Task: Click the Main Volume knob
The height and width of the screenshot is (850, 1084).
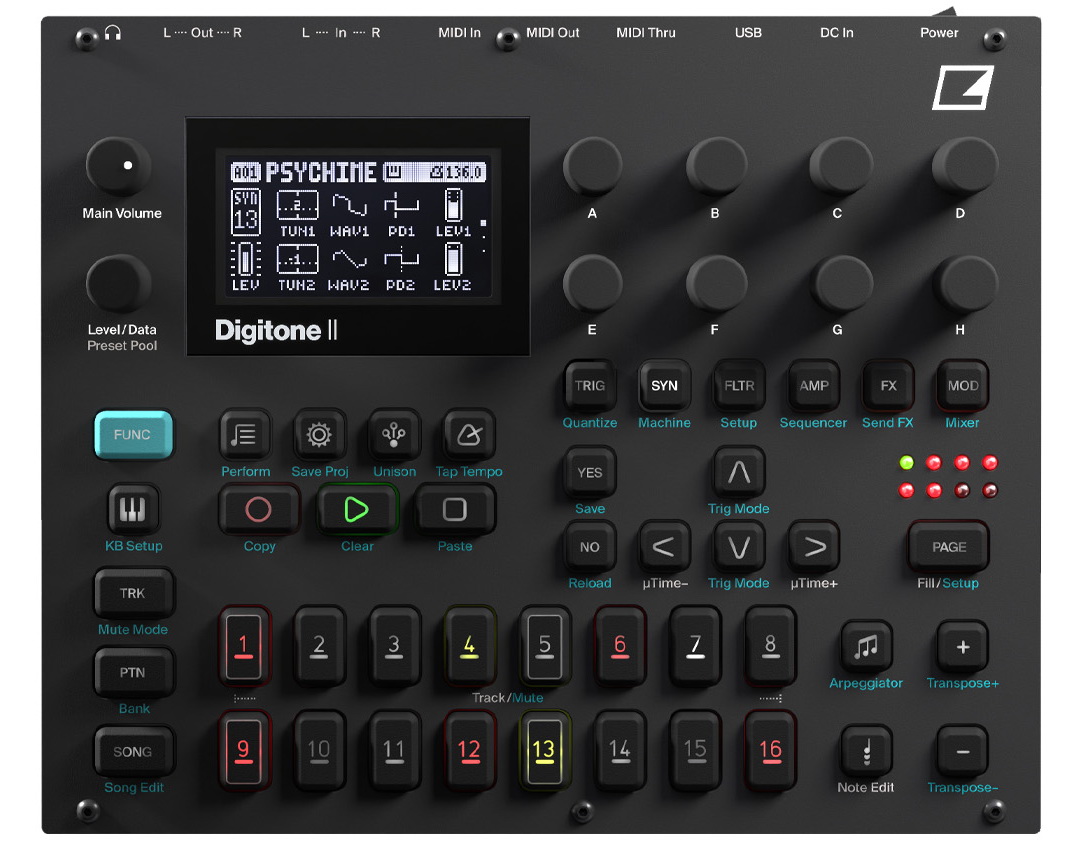Action: 119,168
